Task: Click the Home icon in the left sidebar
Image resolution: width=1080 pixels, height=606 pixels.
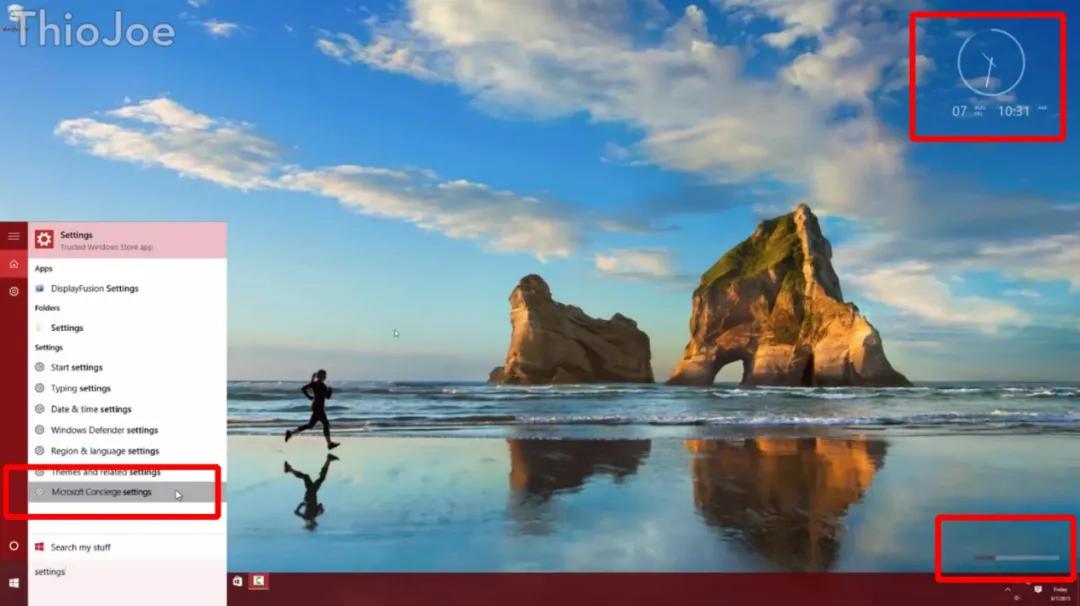Action: point(13,263)
